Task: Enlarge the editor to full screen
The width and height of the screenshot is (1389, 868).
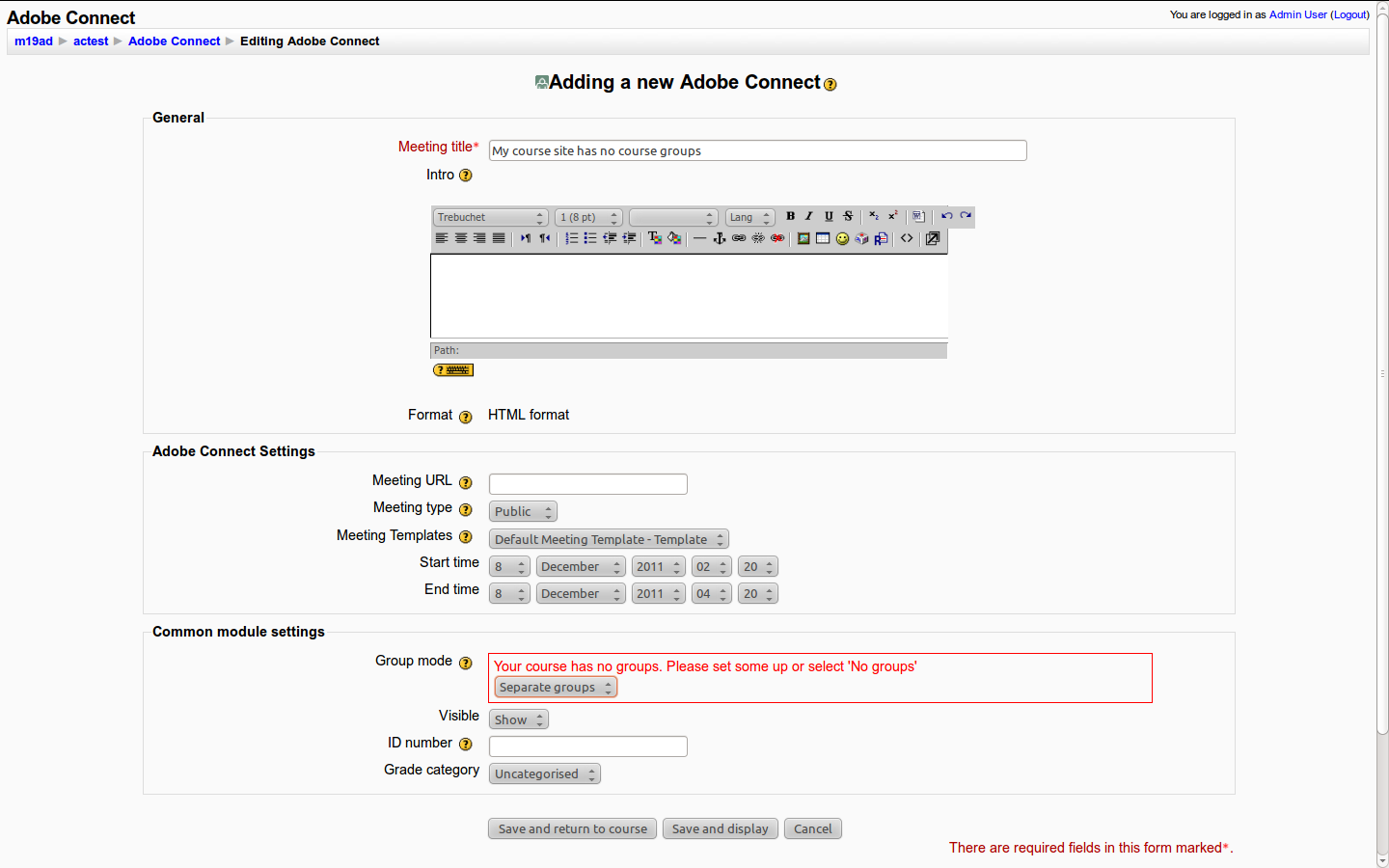Action: (933, 238)
